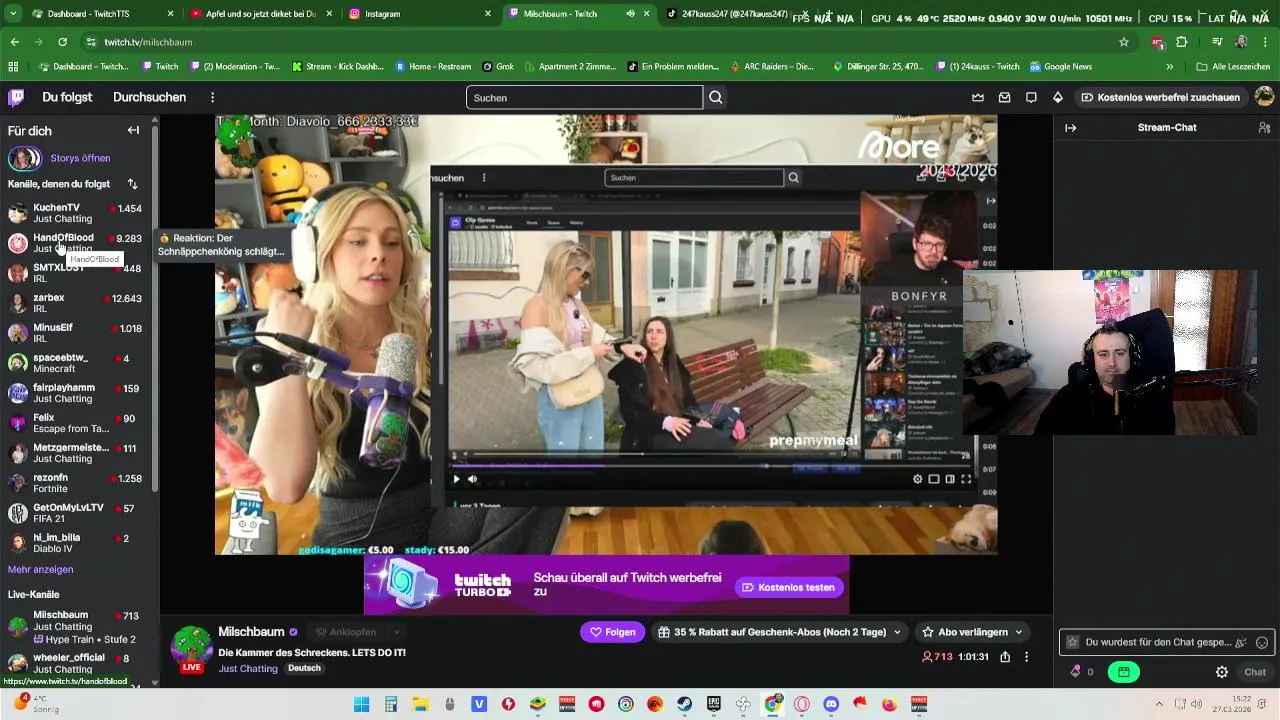The width and height of the screenshot is (1280, 720).
Task: Open the Bits balance icon in chat
Action: tap(1076, 672)
